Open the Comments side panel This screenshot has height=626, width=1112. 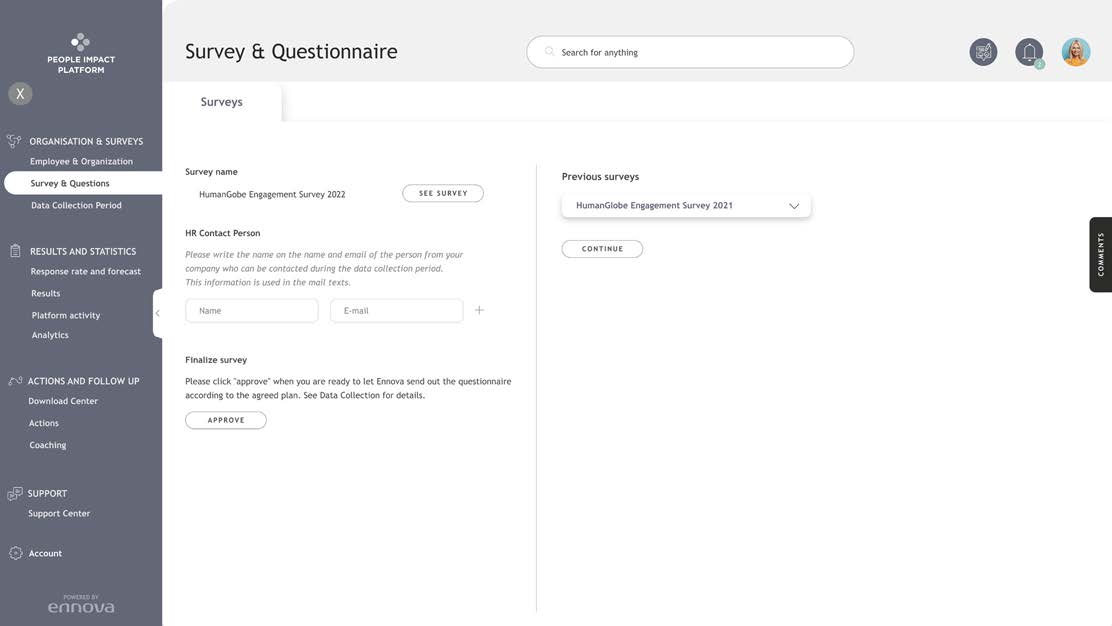click(x=1100, y=254)
